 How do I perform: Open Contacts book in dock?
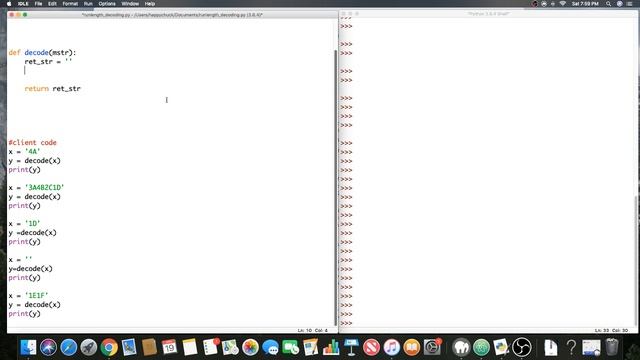click(x=149, y=347)
